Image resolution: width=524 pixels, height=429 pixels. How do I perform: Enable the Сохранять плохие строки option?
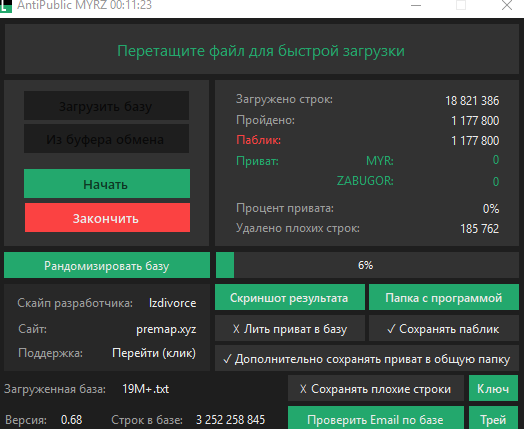[x=376, y=388]
